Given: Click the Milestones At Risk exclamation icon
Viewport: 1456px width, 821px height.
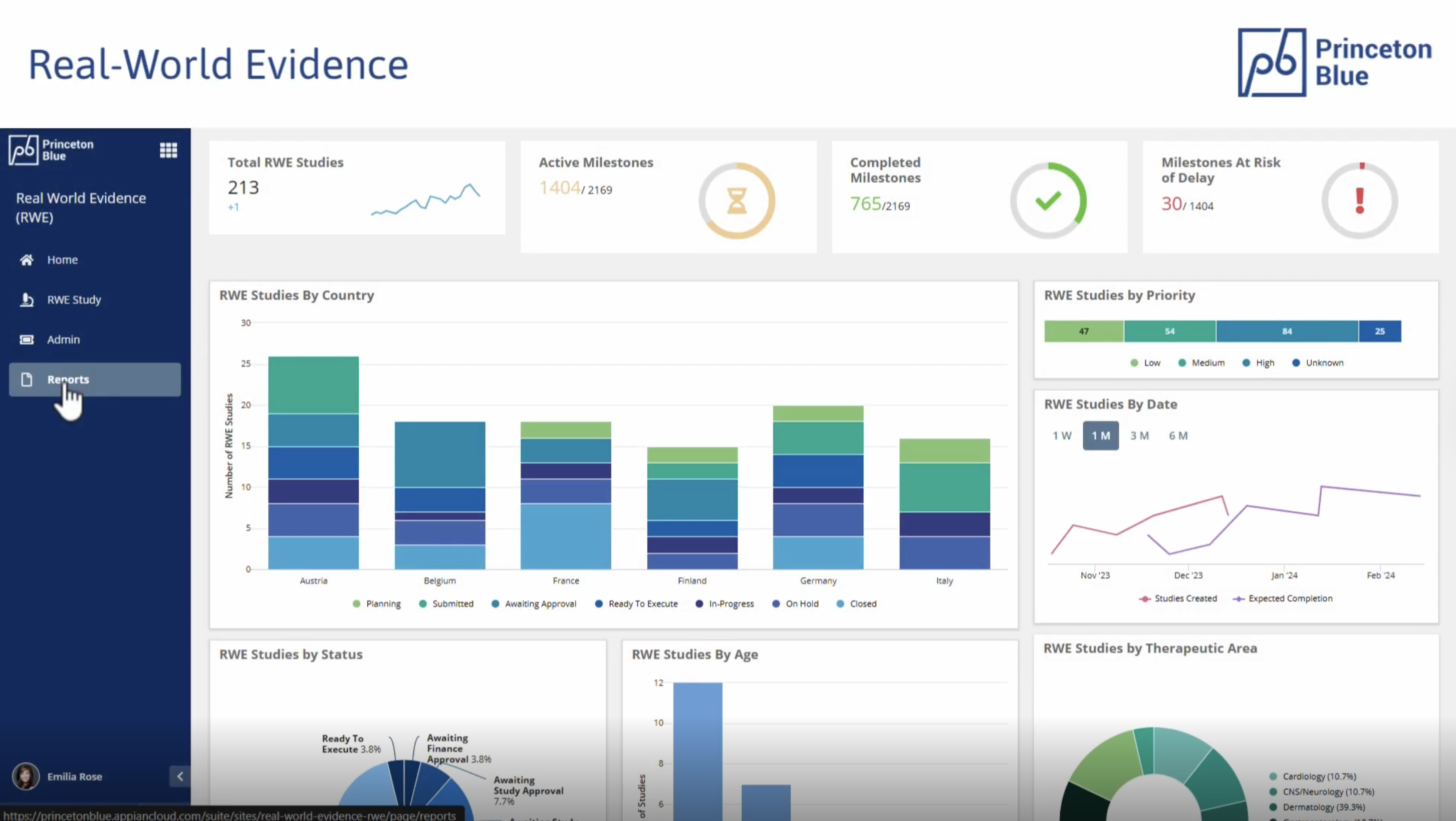Looking at the screenshot, I should [x=1359, y=200].
